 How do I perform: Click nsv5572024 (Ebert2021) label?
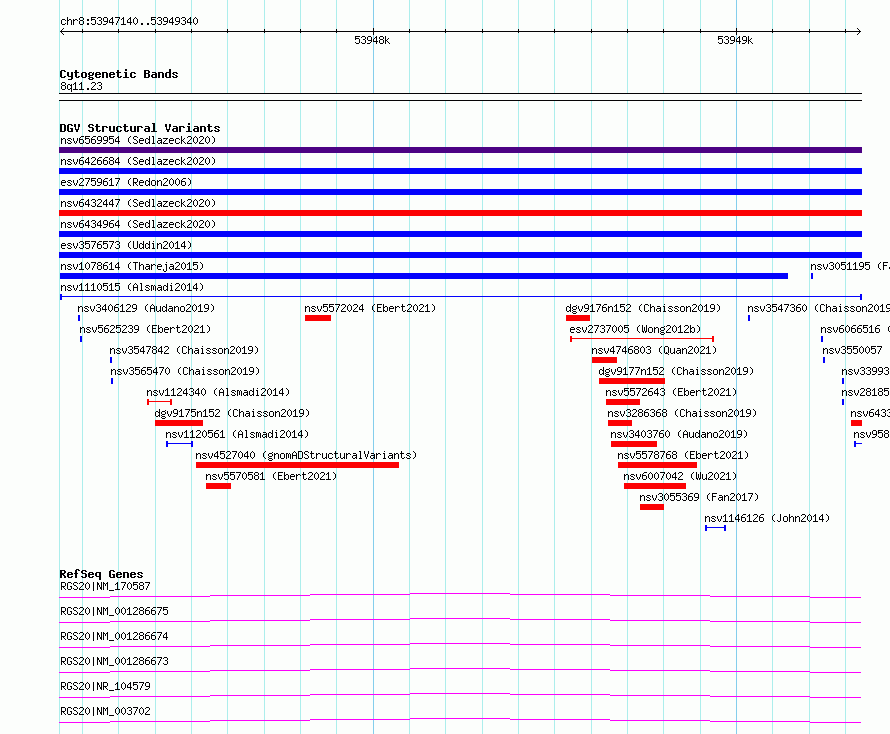pyautogui.click(x=370, y=308)
